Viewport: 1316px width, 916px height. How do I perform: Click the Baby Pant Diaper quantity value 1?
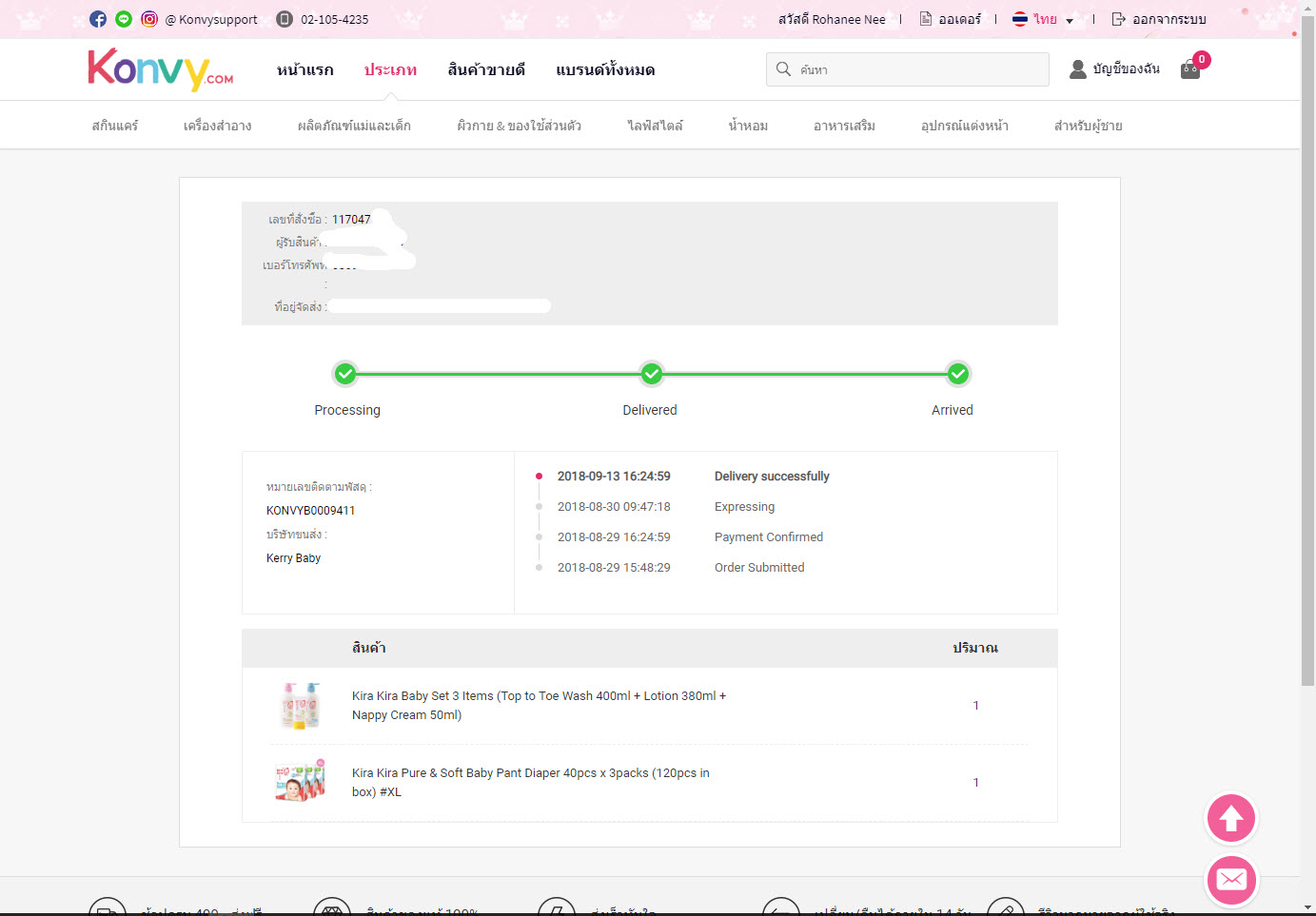click(975, 783)
